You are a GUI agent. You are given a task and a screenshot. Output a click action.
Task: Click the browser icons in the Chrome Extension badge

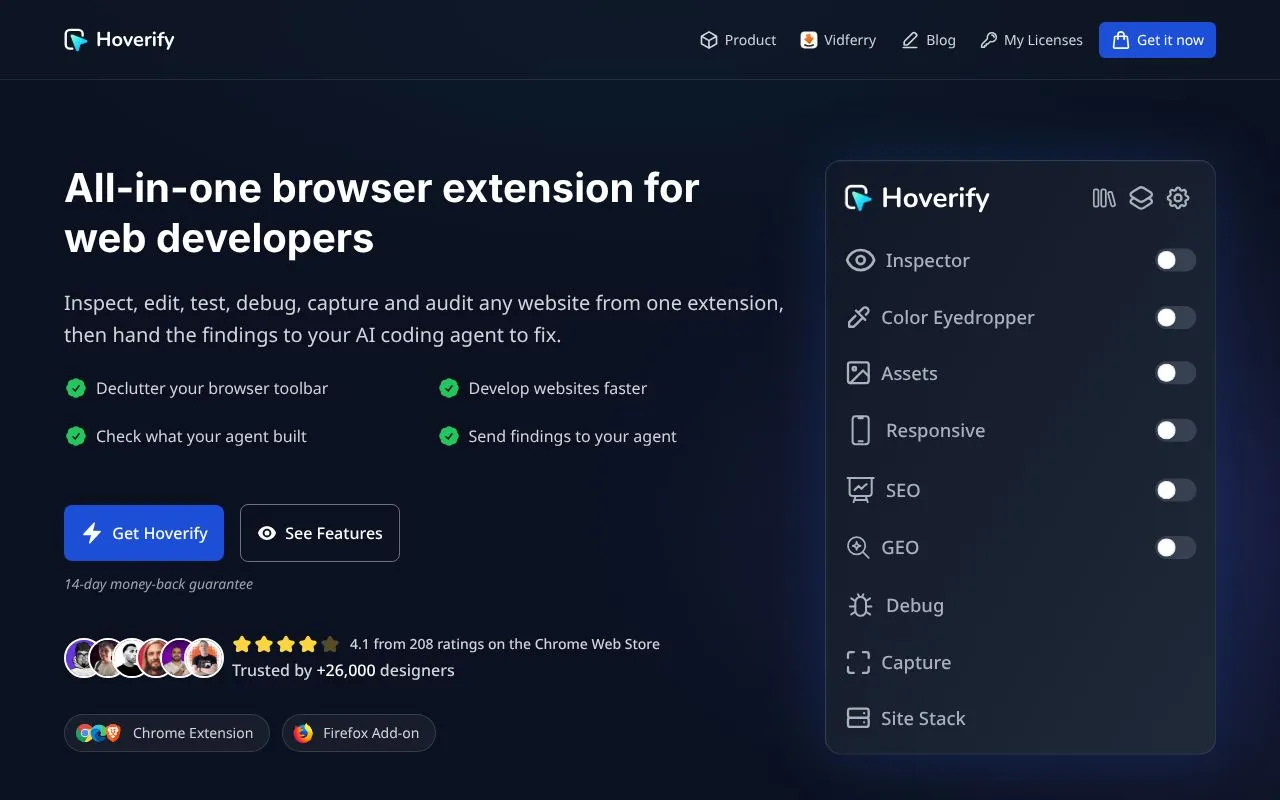coord(99,733)
